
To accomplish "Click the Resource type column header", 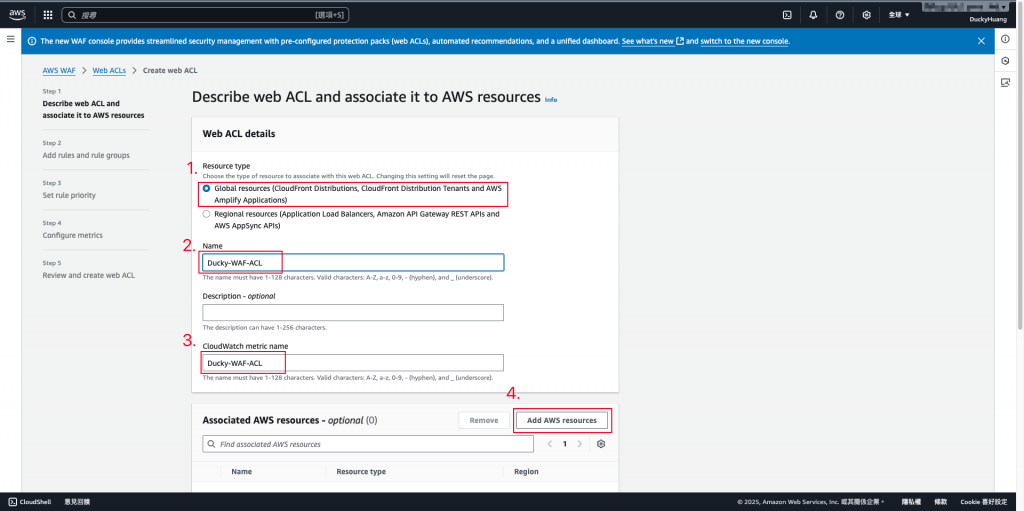I will click(x=360, y=471).
